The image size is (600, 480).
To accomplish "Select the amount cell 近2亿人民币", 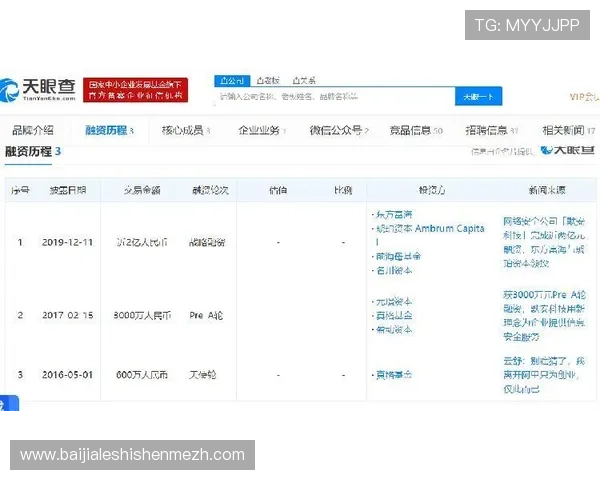I will [x=142, y=242].
